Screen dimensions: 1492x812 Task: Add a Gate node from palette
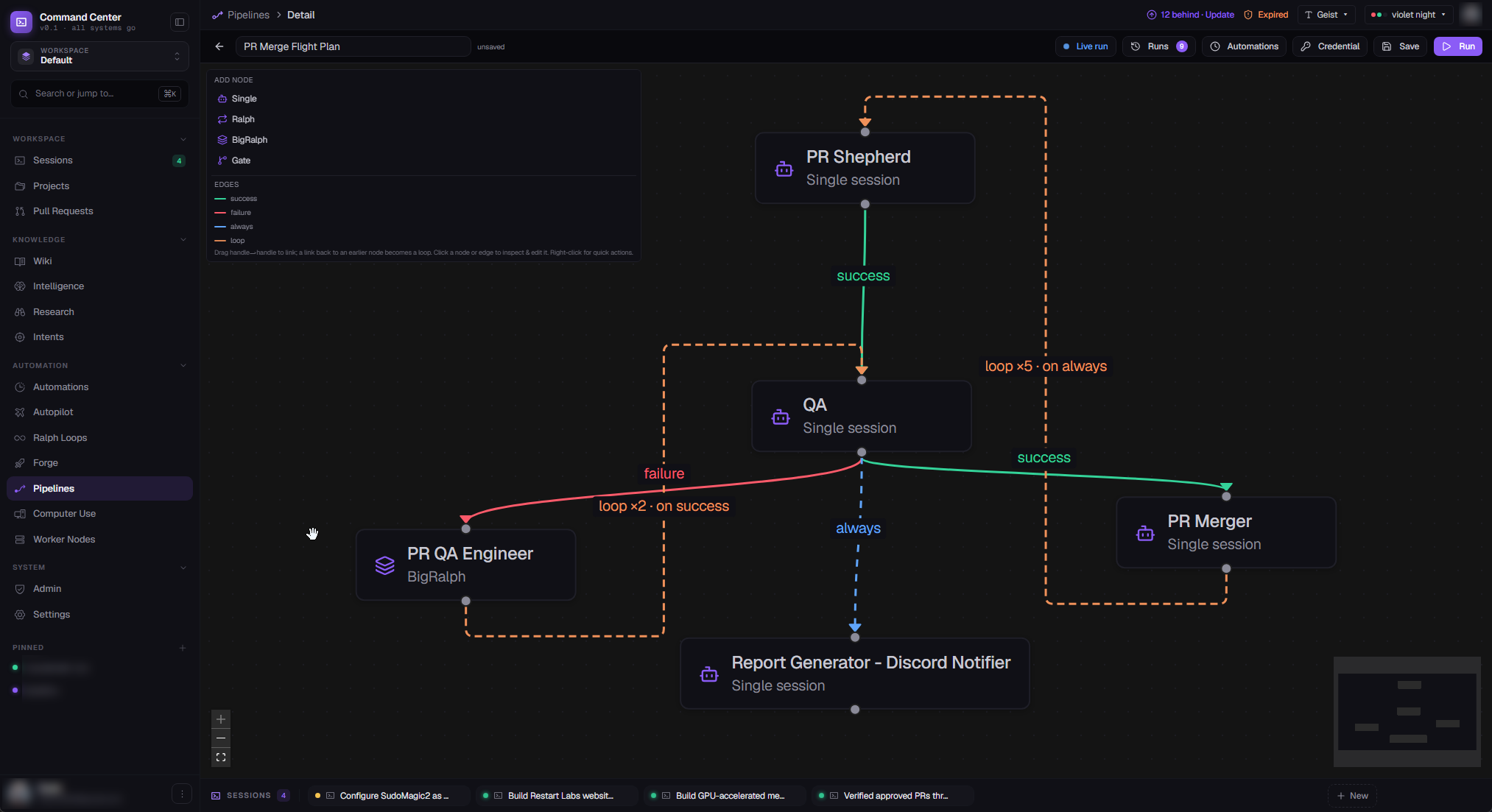pyautogui.click(x=234, y=160)
